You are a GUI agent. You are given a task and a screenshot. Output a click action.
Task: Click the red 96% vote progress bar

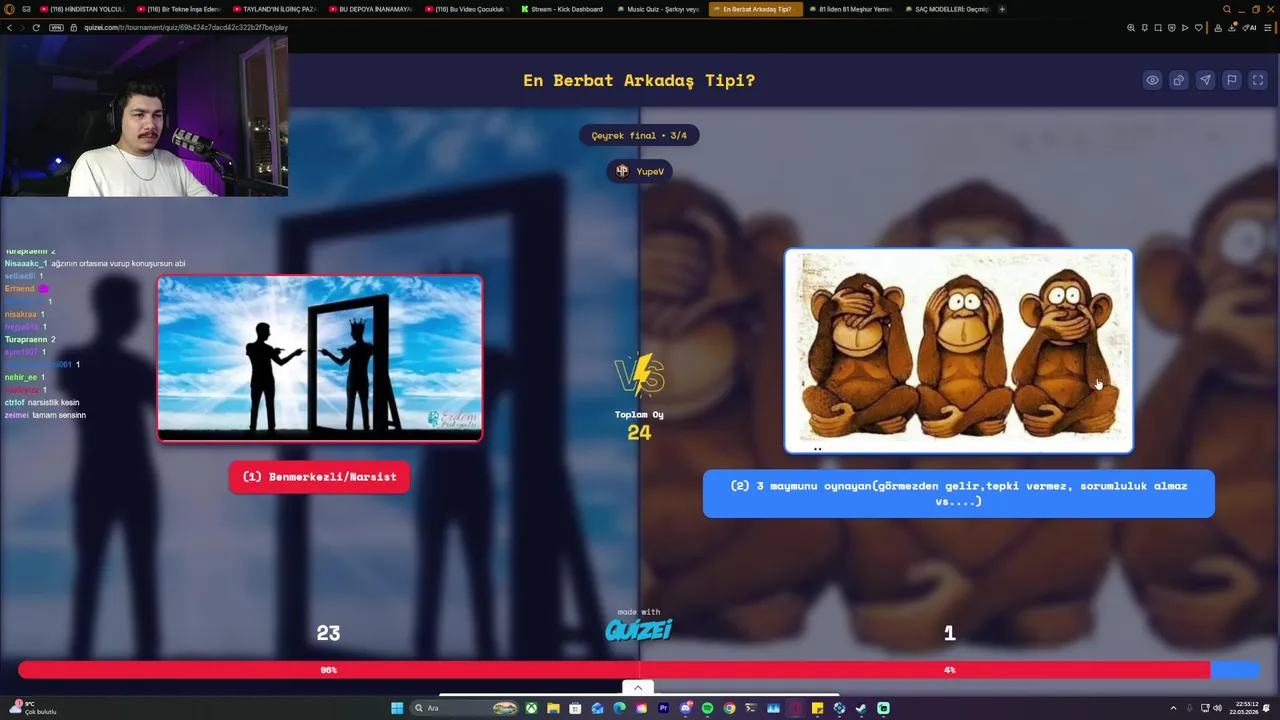pos(613,670)
